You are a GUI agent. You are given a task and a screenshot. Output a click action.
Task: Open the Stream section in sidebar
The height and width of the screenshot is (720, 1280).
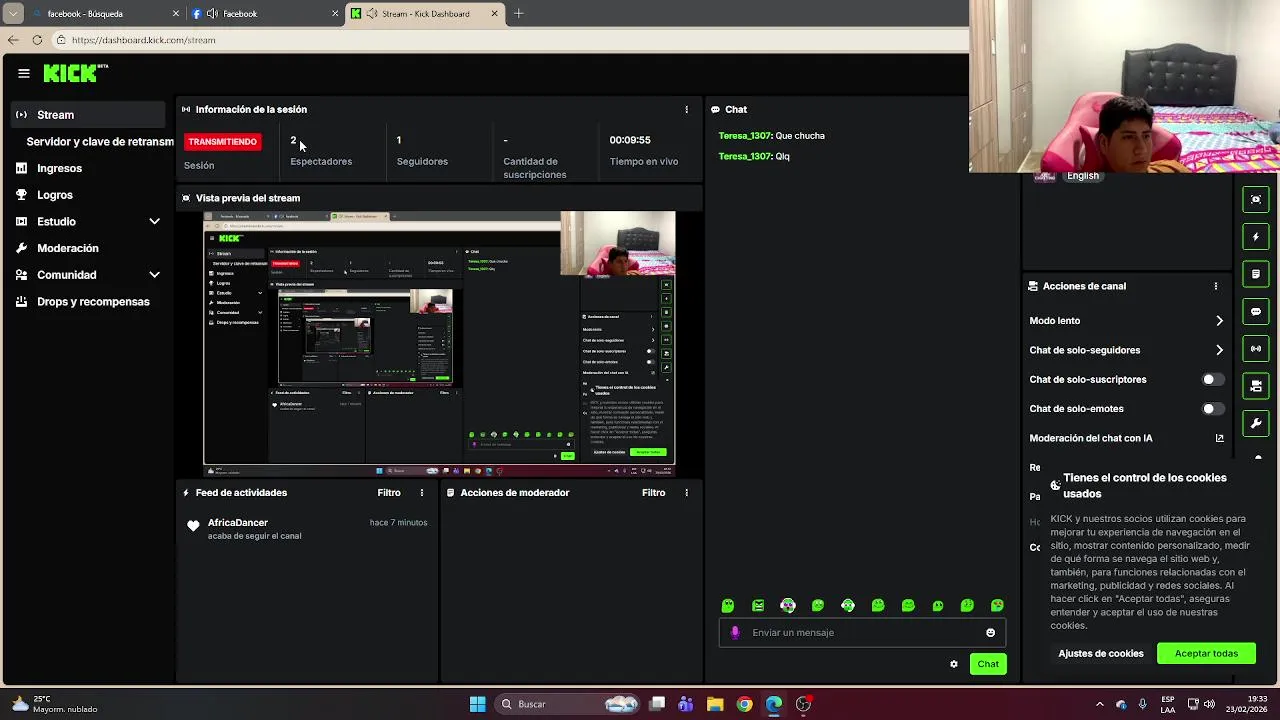click(90, 115)
